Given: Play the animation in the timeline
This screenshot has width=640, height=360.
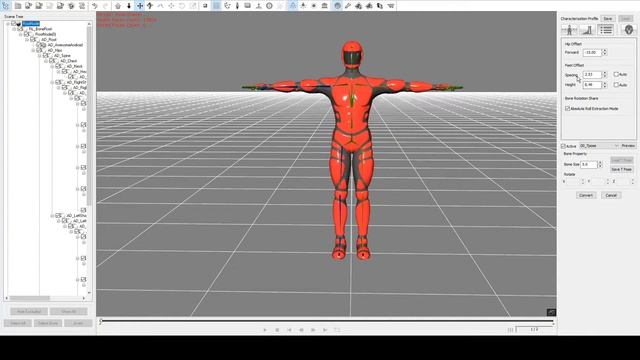Looking at the screenshot, I should [x=265, y=330].
